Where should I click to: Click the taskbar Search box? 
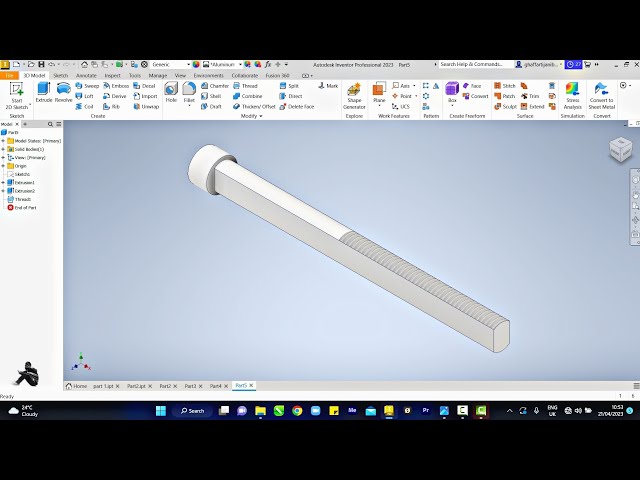tap(193, 411)
